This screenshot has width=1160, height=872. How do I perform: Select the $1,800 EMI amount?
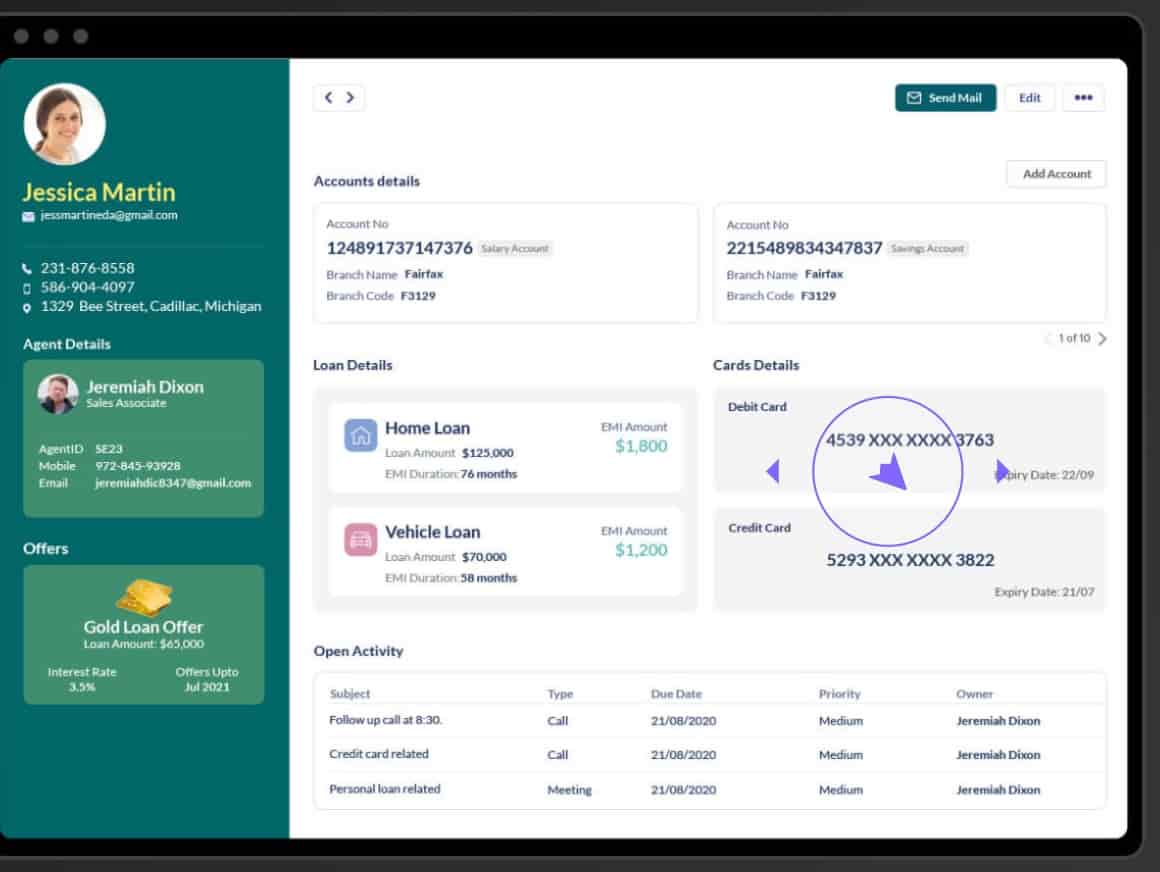pos(641,446)
